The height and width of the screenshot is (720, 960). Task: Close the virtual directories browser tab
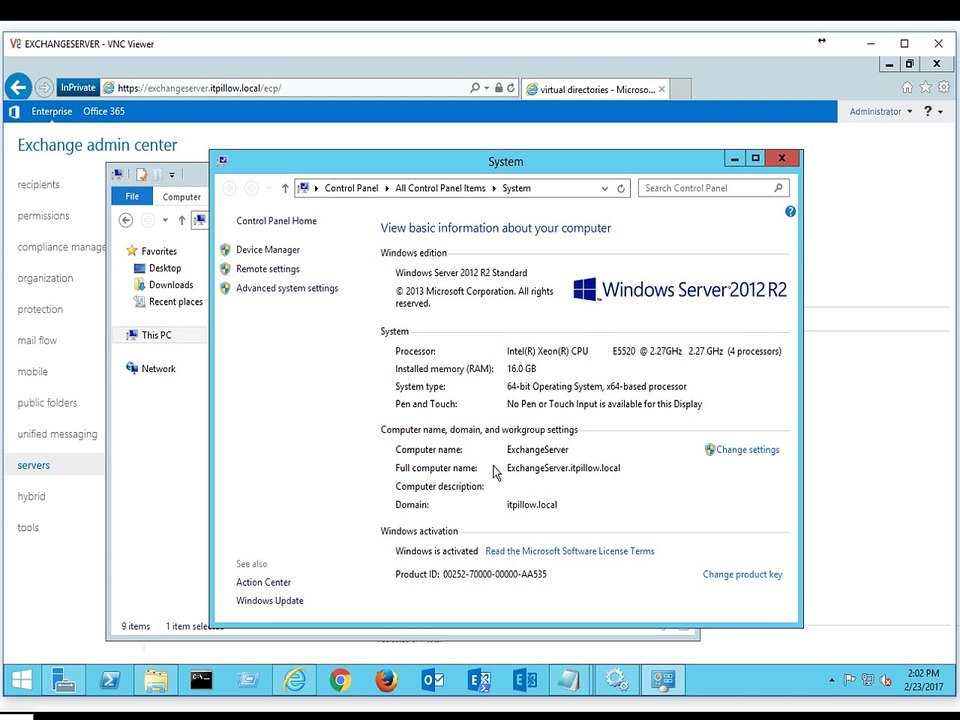(661, 89)
